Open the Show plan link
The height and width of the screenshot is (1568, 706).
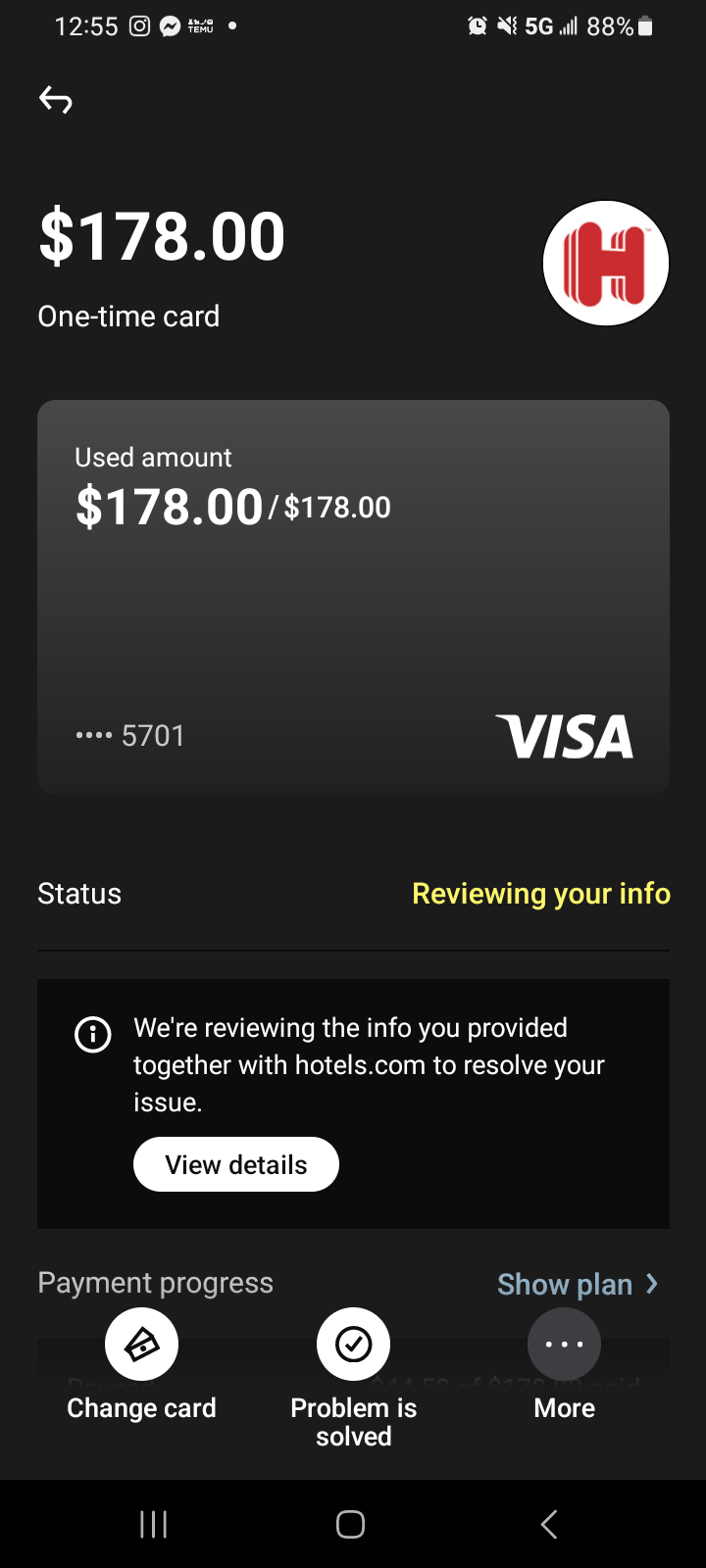[565, 1284]
